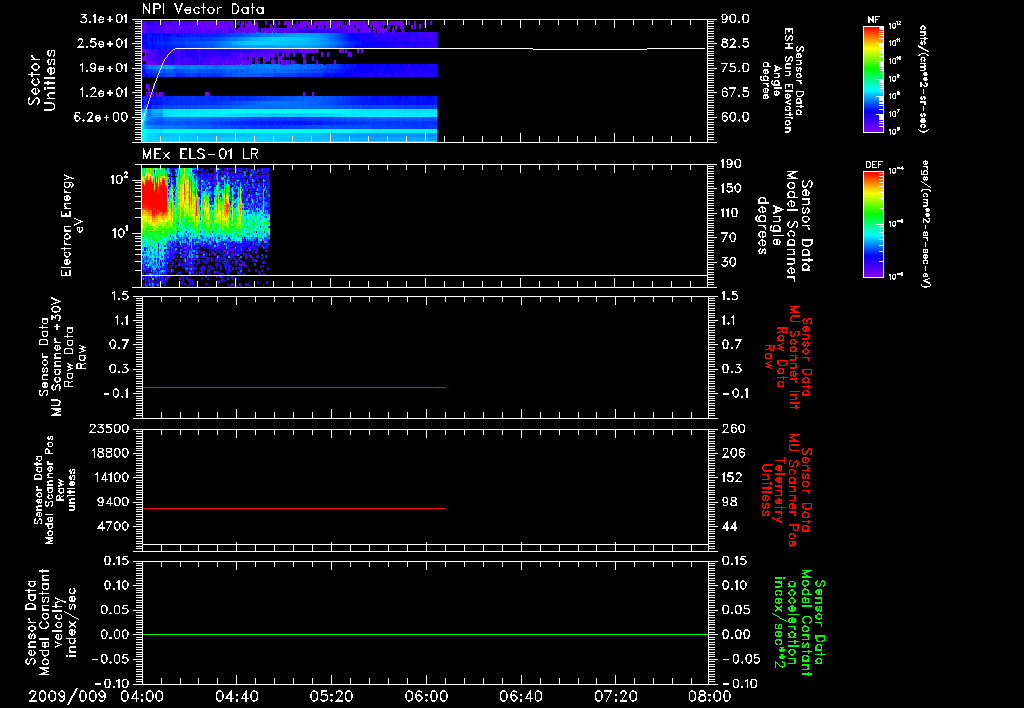Click the 1.2e+01 sector tick label

(x=104, y=93)
